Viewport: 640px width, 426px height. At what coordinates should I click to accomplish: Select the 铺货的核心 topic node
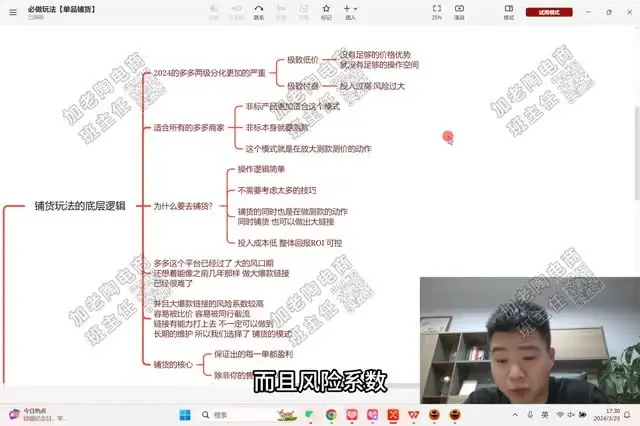(174, 364)
